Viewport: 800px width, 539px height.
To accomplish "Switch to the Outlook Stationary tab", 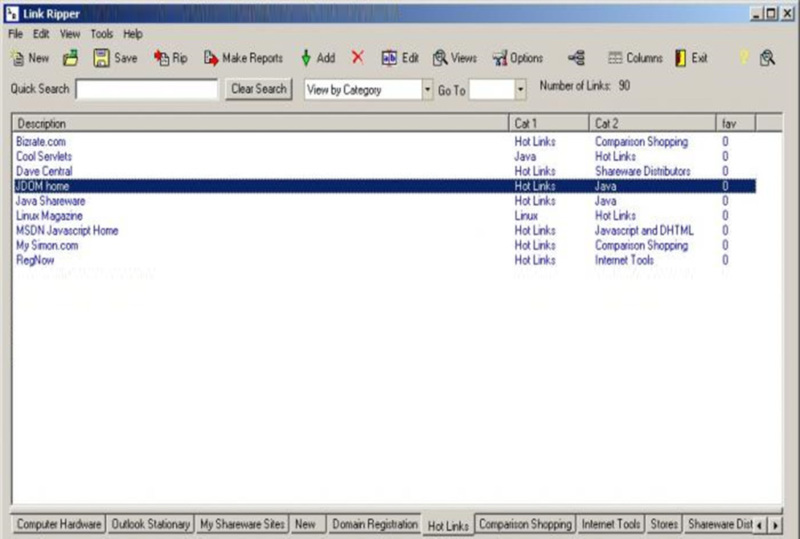I will (151, 524).
